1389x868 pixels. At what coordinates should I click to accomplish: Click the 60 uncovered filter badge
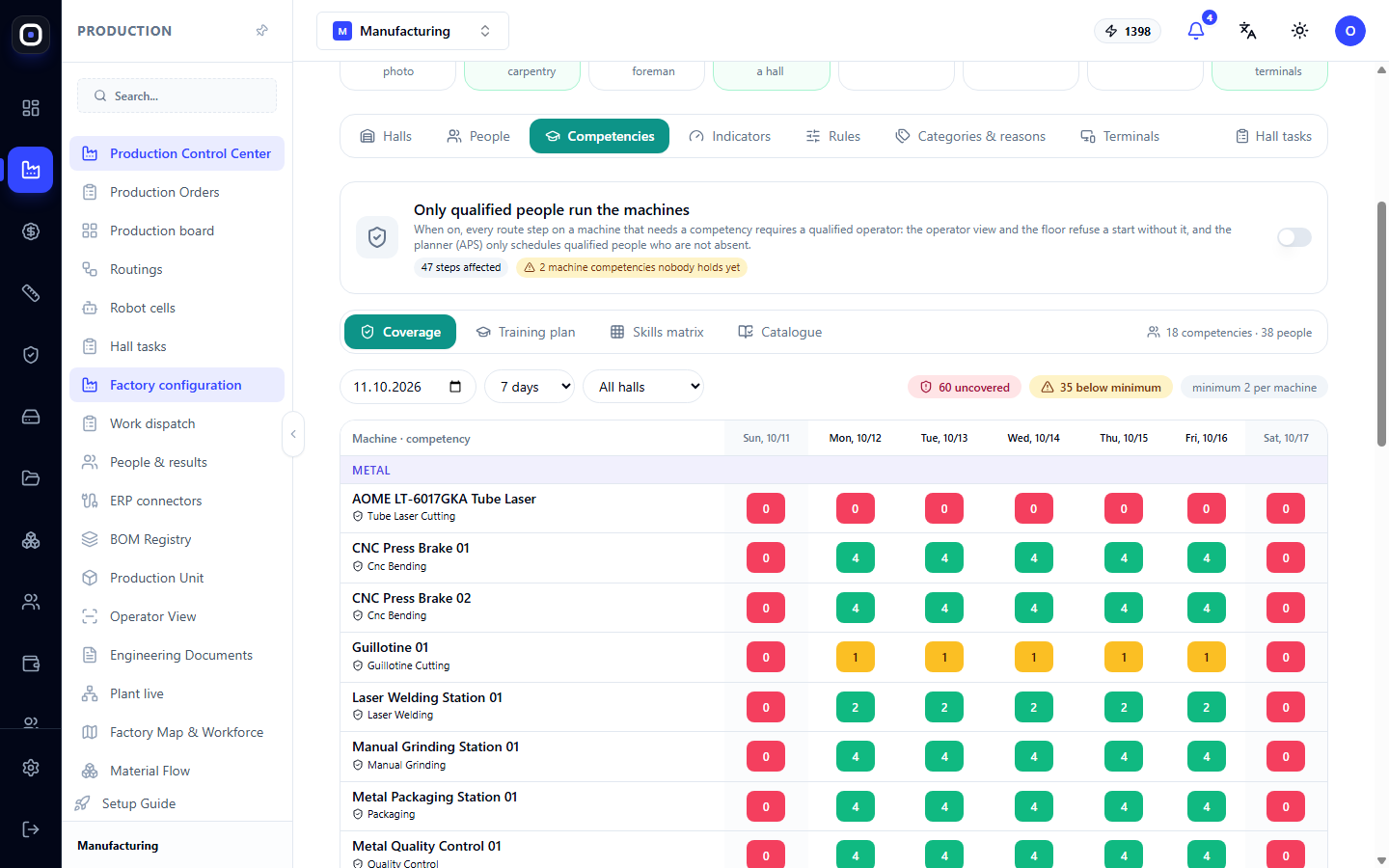(965, 387)
